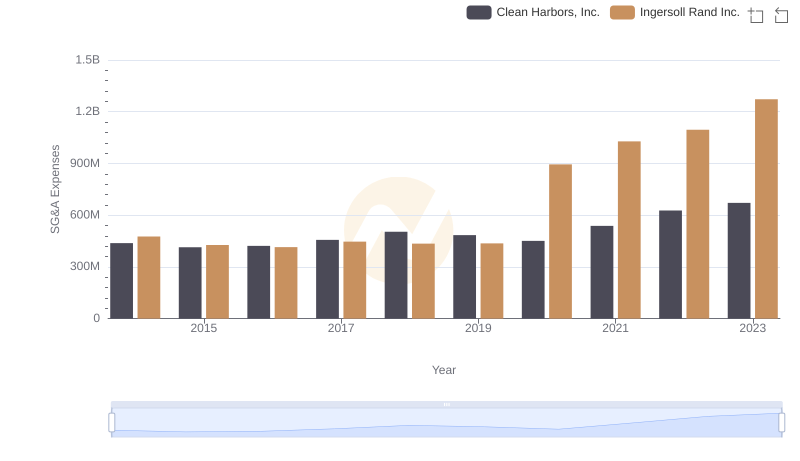Viewport: 800px width, 461px height.
Task: Click the 2021 x-axis label
Action: [615, 328]
